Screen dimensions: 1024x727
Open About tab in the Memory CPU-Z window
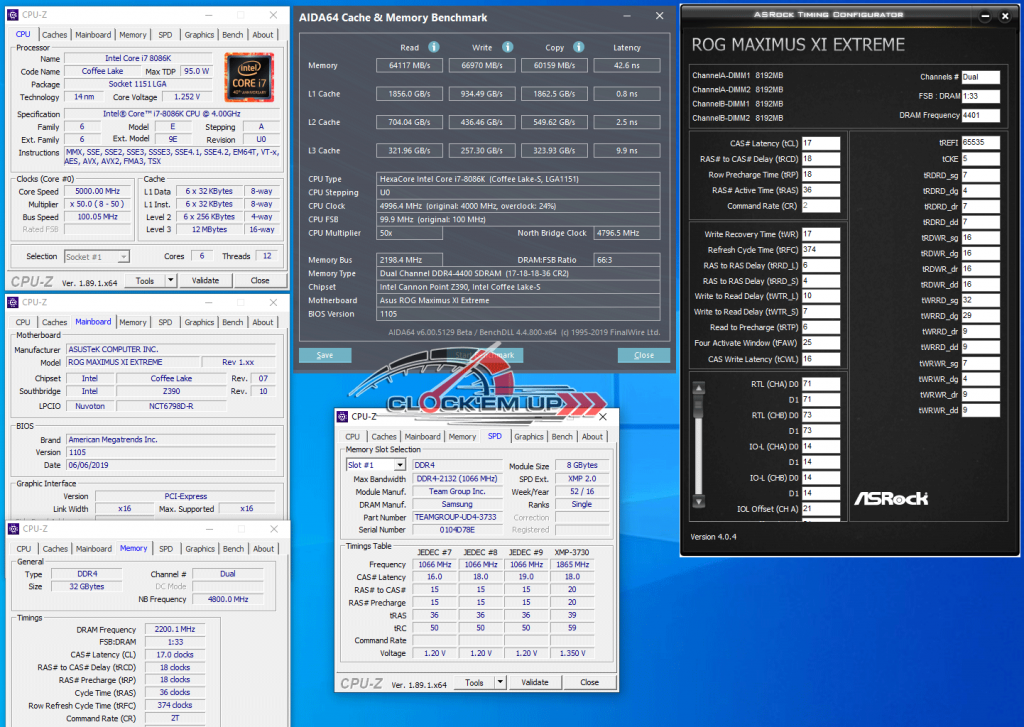(263, 549)
